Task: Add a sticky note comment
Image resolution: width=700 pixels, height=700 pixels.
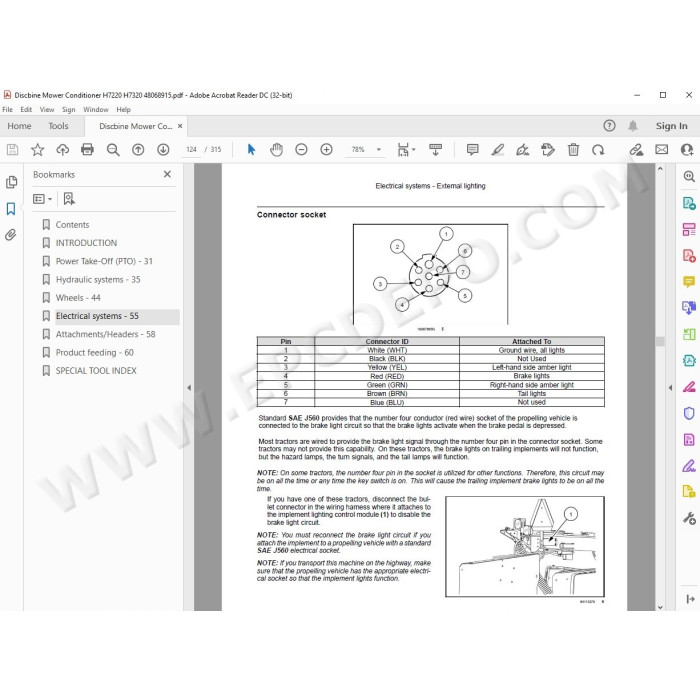Action: (472, 150)
